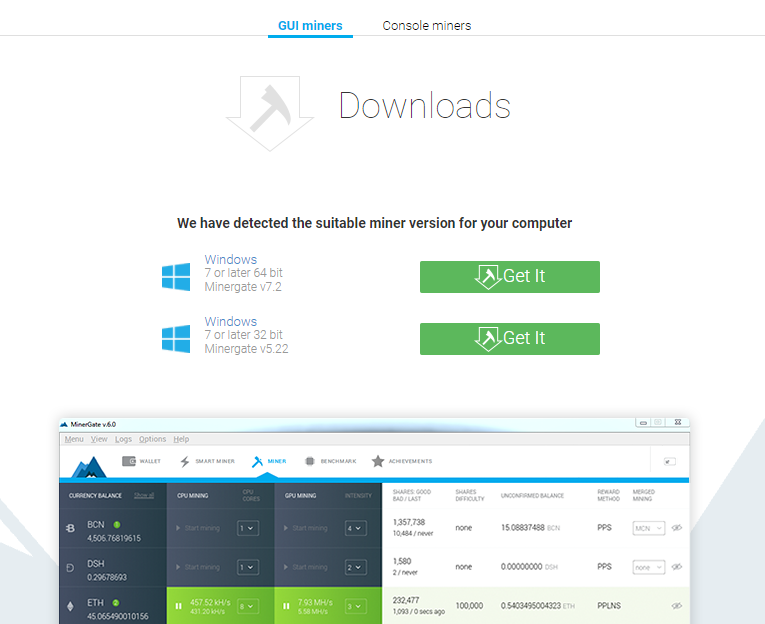This screenshot has height=624, width=765.
Task: Start BCN CPU mining
Action: 198,528
